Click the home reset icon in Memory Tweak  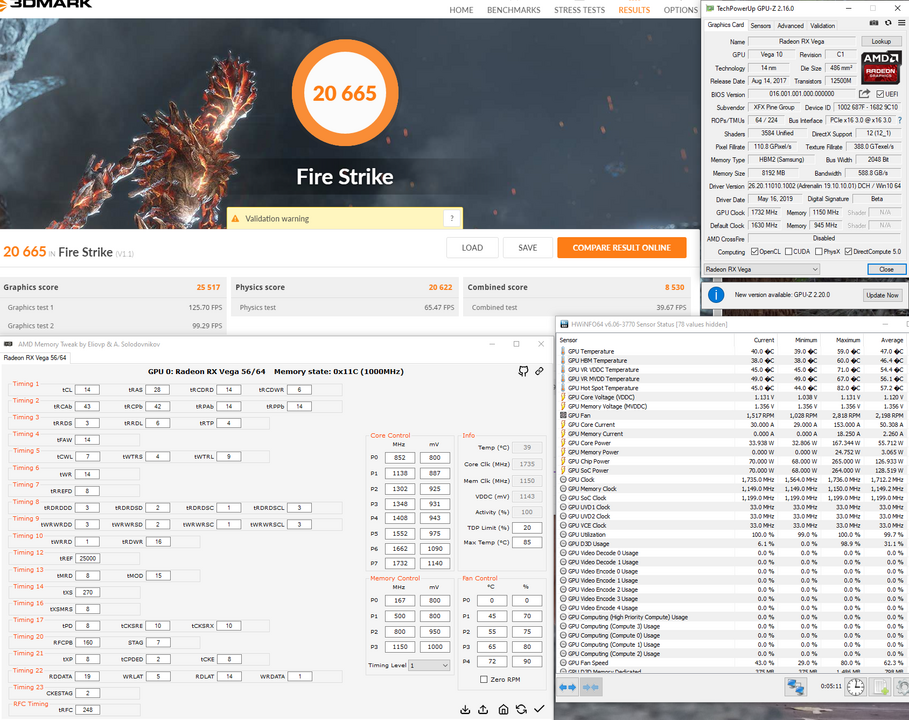503,710
